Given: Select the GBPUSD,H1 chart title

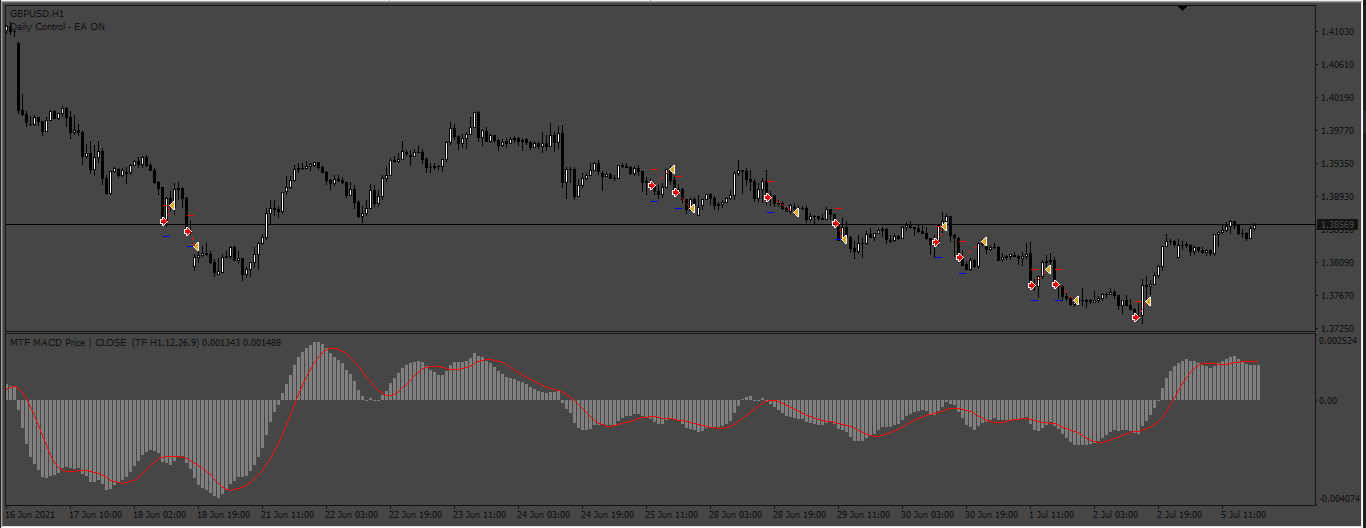Looking at the screenshot, I should click(35, 14).
